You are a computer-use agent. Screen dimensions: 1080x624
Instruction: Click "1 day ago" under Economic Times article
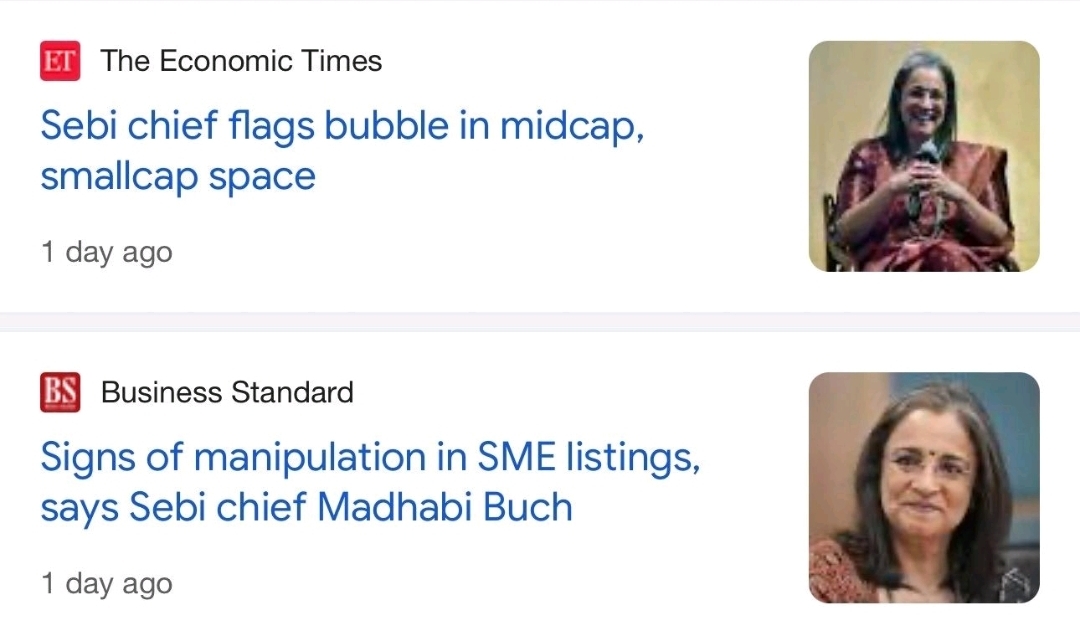pos(107,252)
